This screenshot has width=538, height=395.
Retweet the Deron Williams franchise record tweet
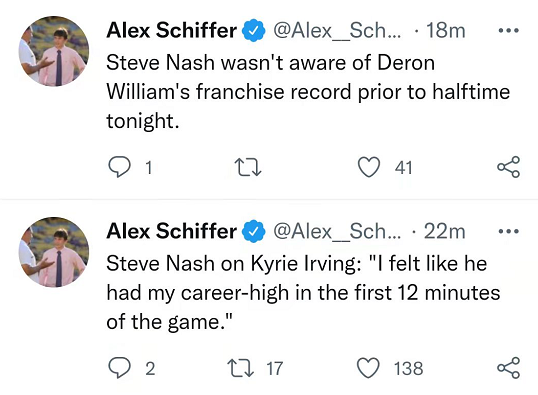[x=248, y=167]
